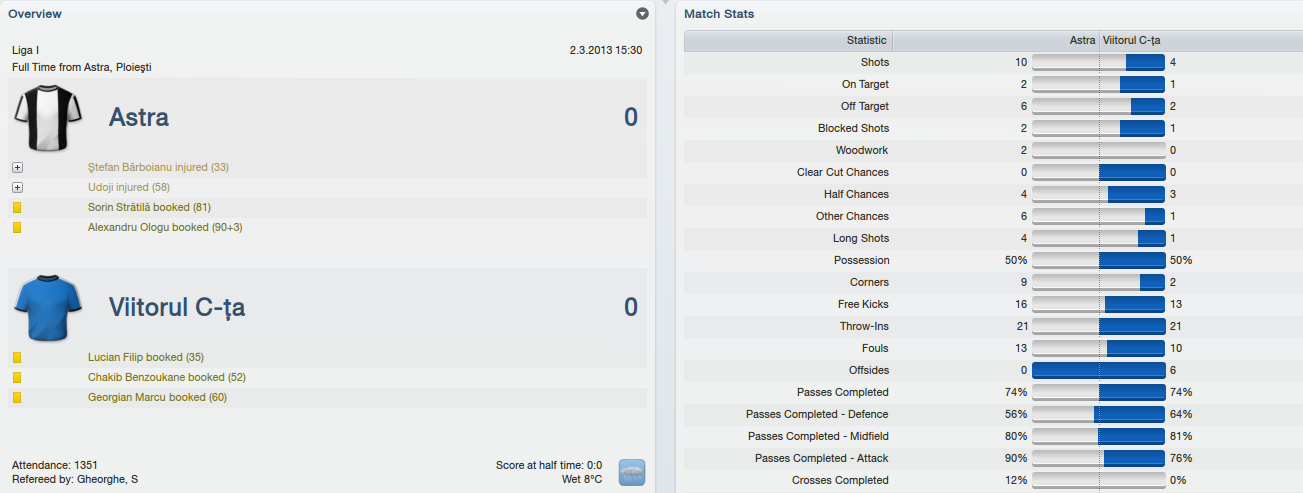Click yellow card icon beside Chakib Benzoukane
The image size is (1303, 493).
coord(17,377)
